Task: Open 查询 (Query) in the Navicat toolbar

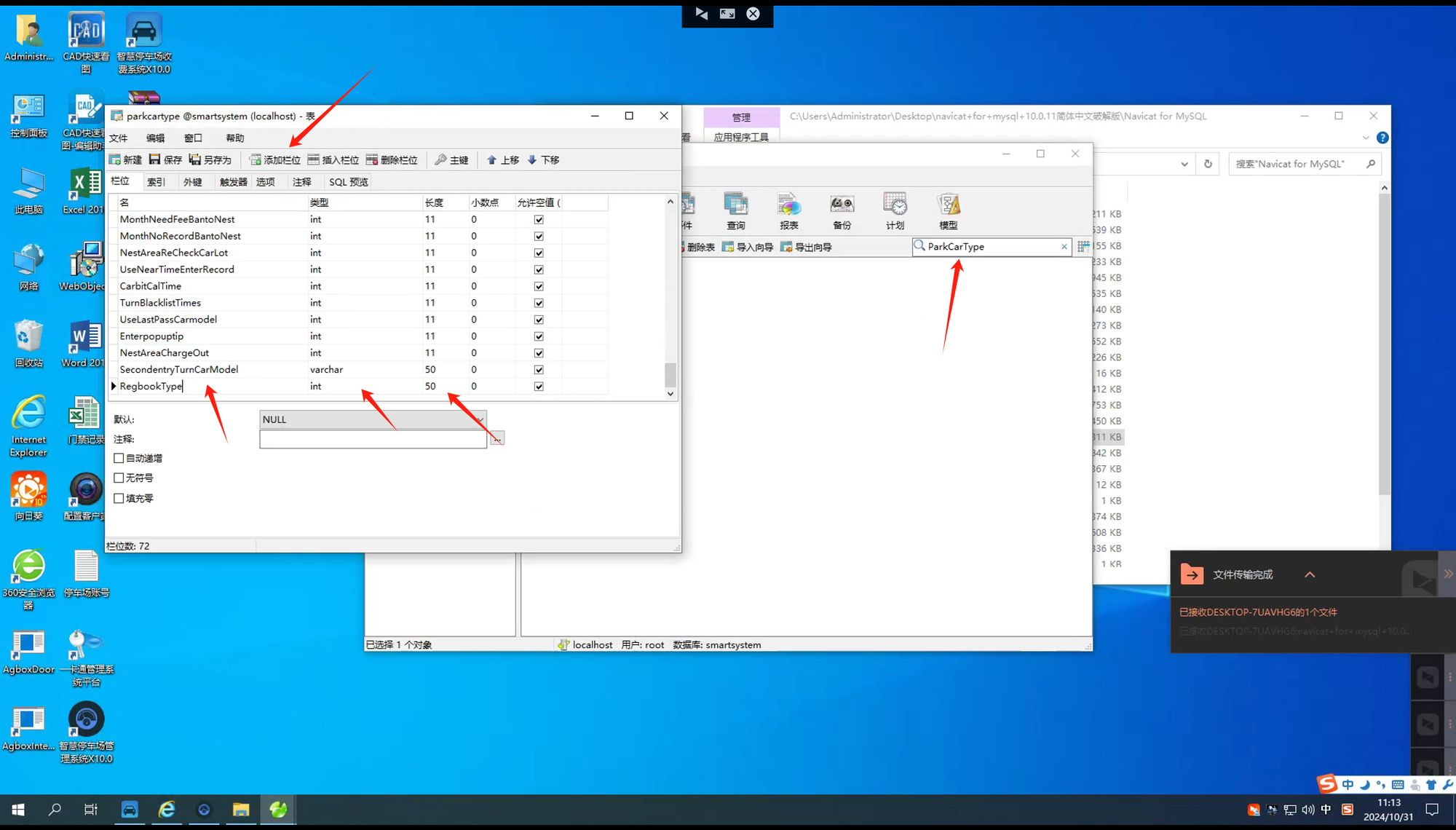Action: [x=736, y=211]
